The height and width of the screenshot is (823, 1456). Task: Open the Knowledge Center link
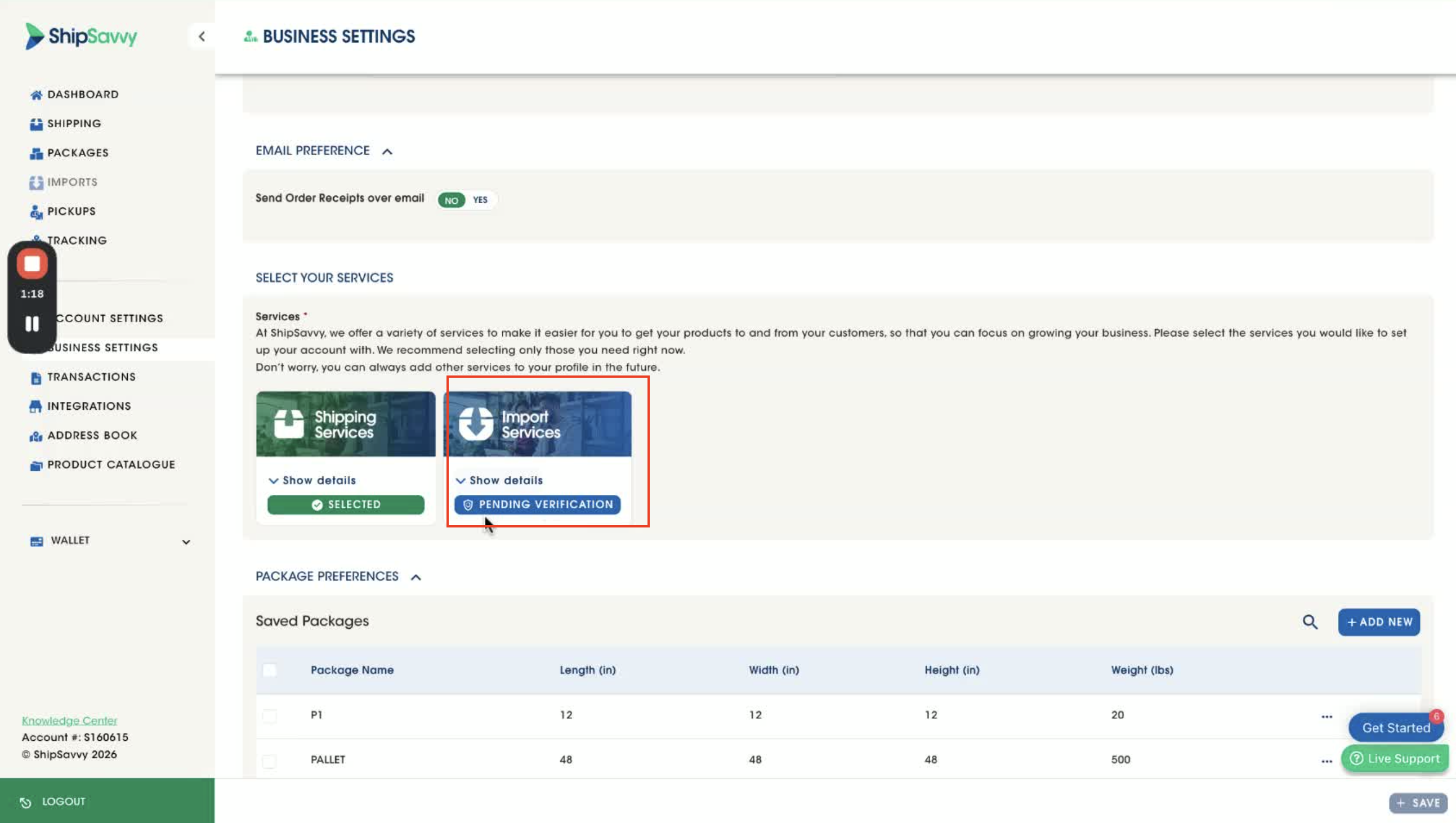[69, 720]
